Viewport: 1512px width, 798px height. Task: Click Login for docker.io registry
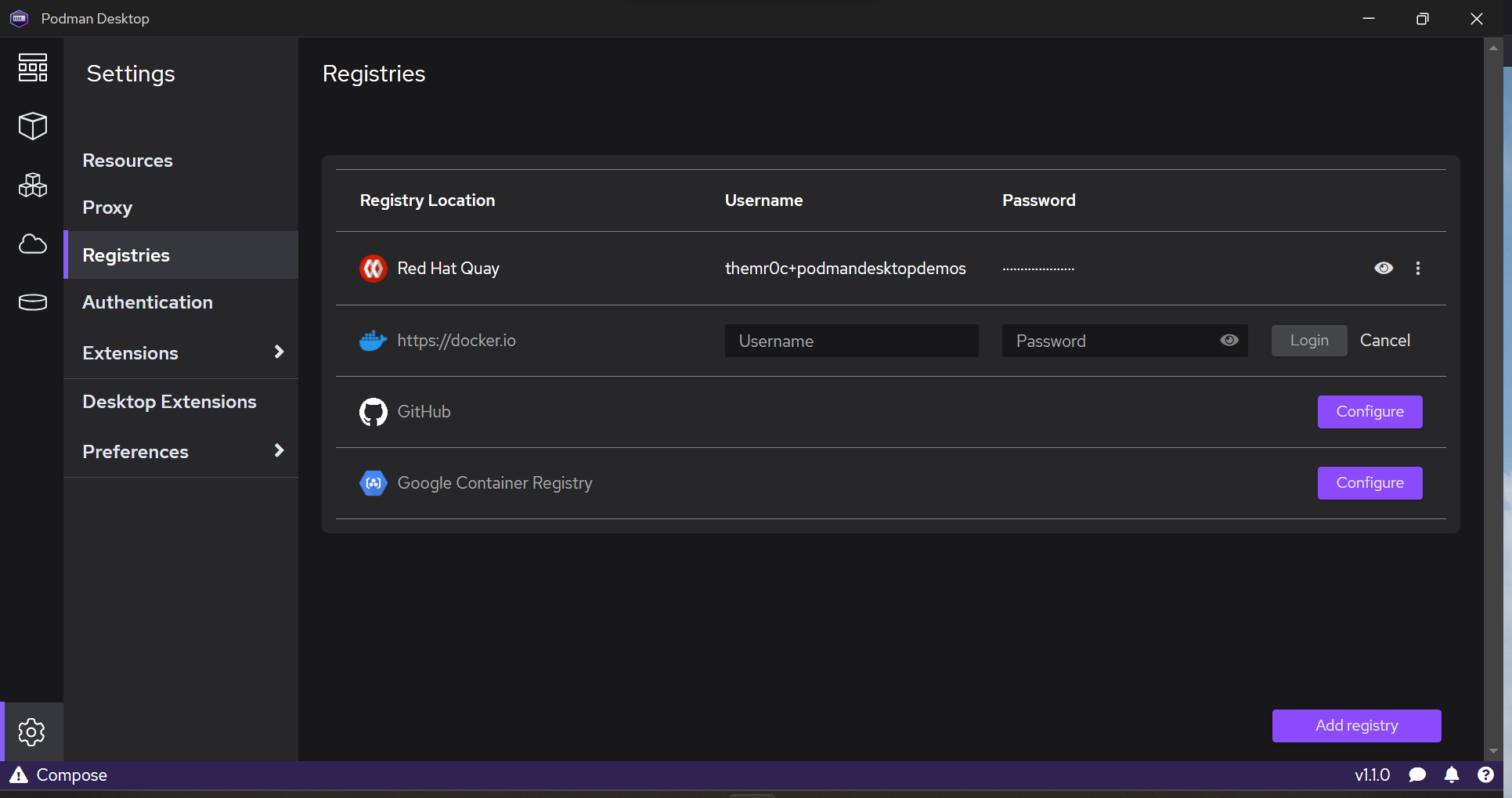1309,341
